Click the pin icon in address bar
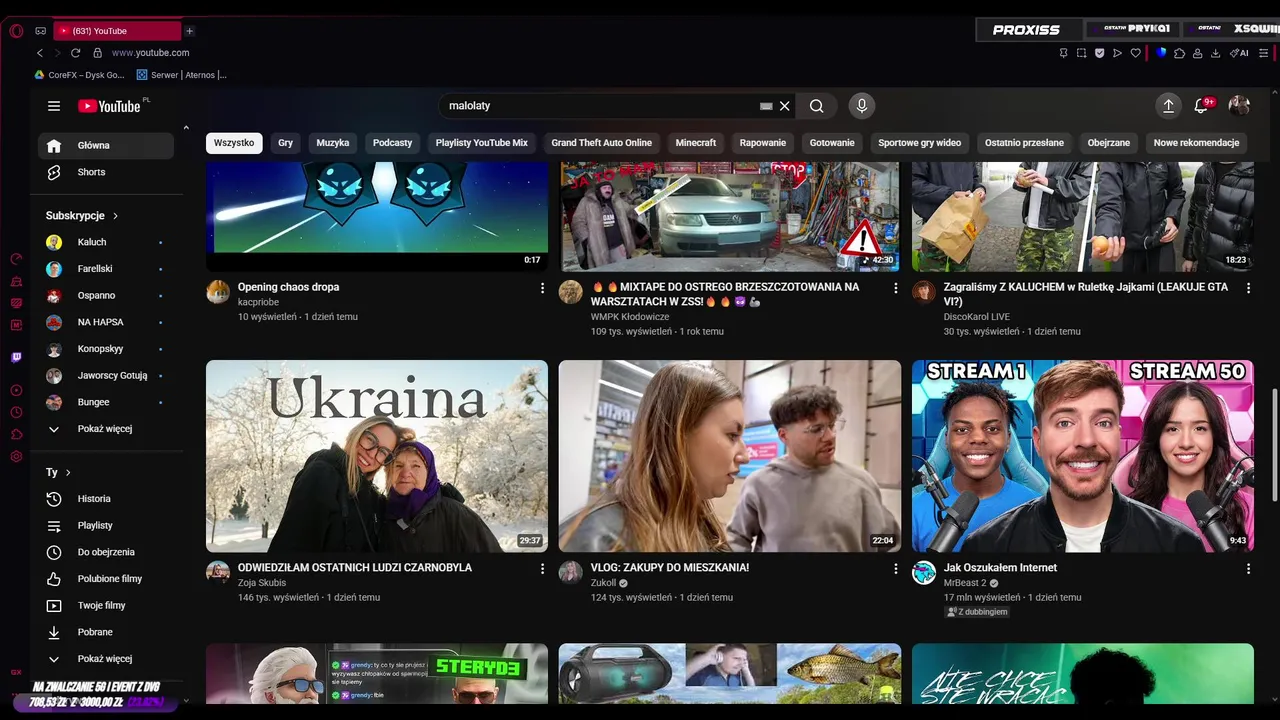The height and width of the screenshot is (720, 1280). click(1063, 53)
